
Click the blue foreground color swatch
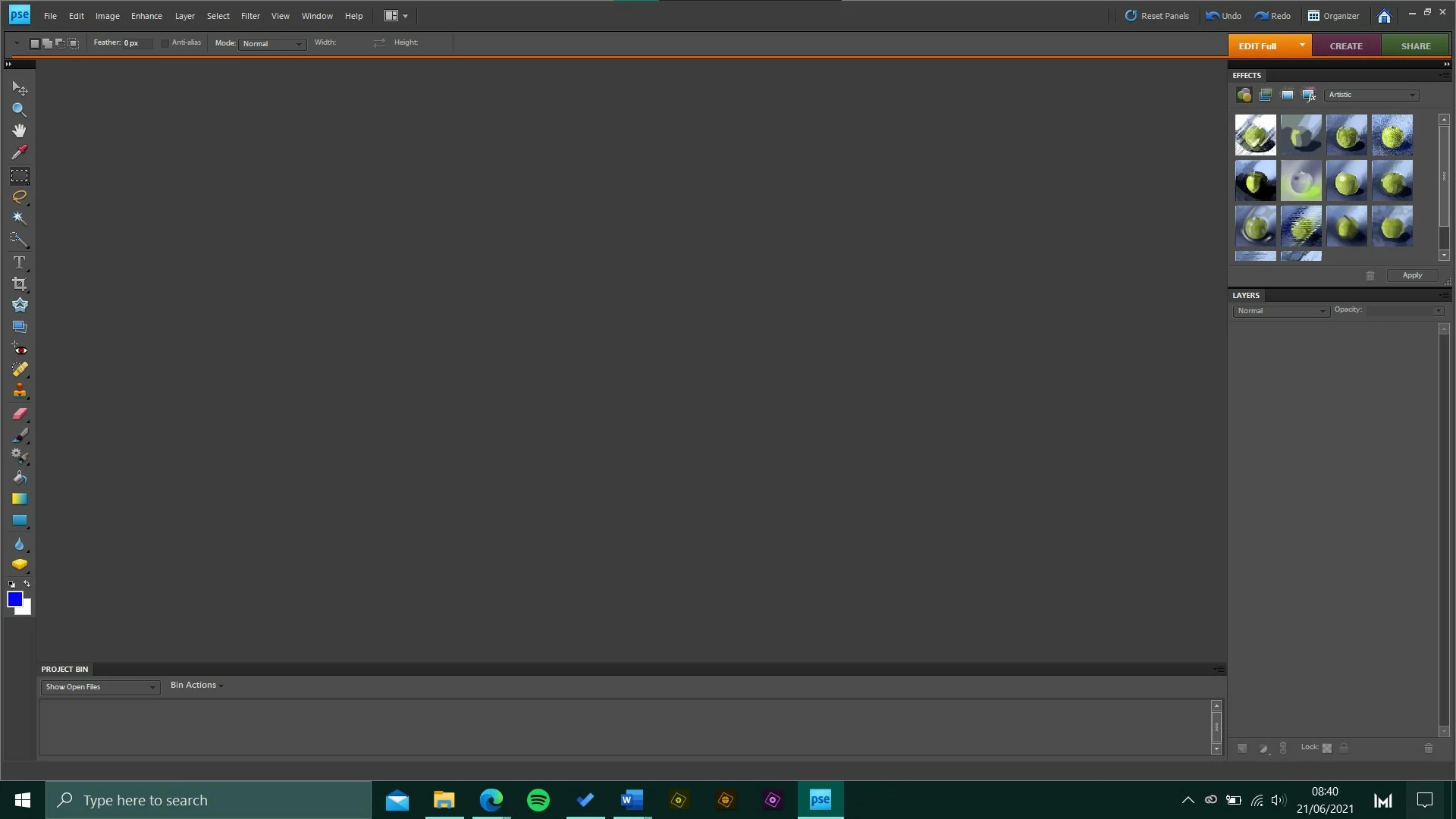pyautogui.click(x=14, y=599)
